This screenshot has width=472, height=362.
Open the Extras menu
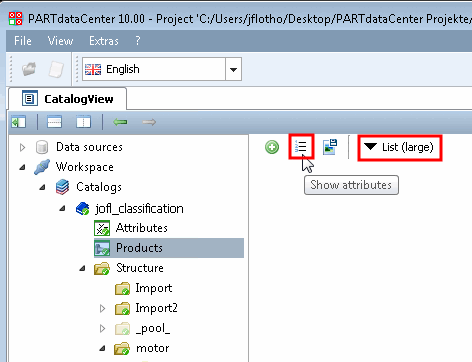click(x=104, y=41)
